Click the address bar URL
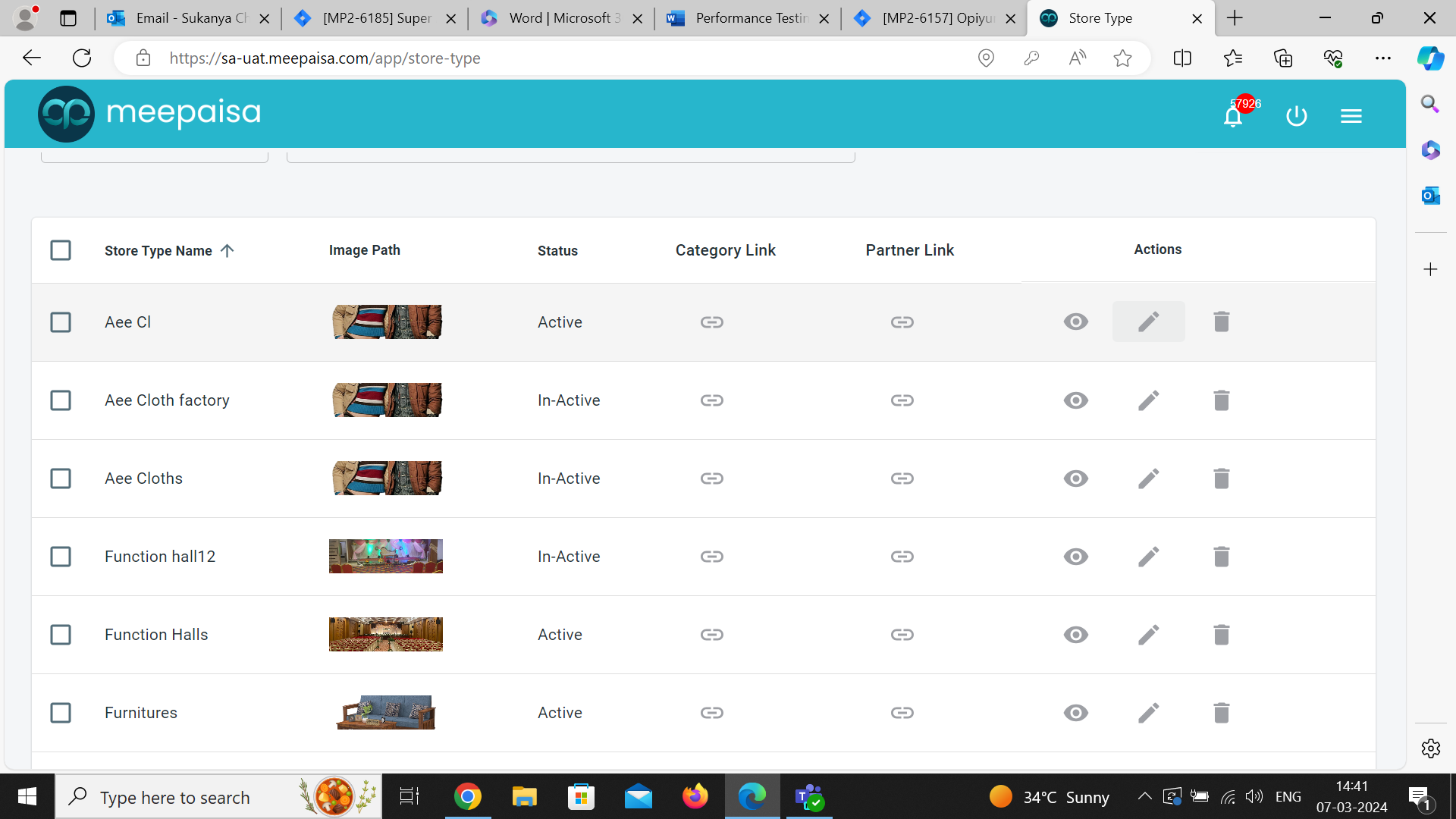The height and width of the screenshot is (819, 1456). coord(325,58)
